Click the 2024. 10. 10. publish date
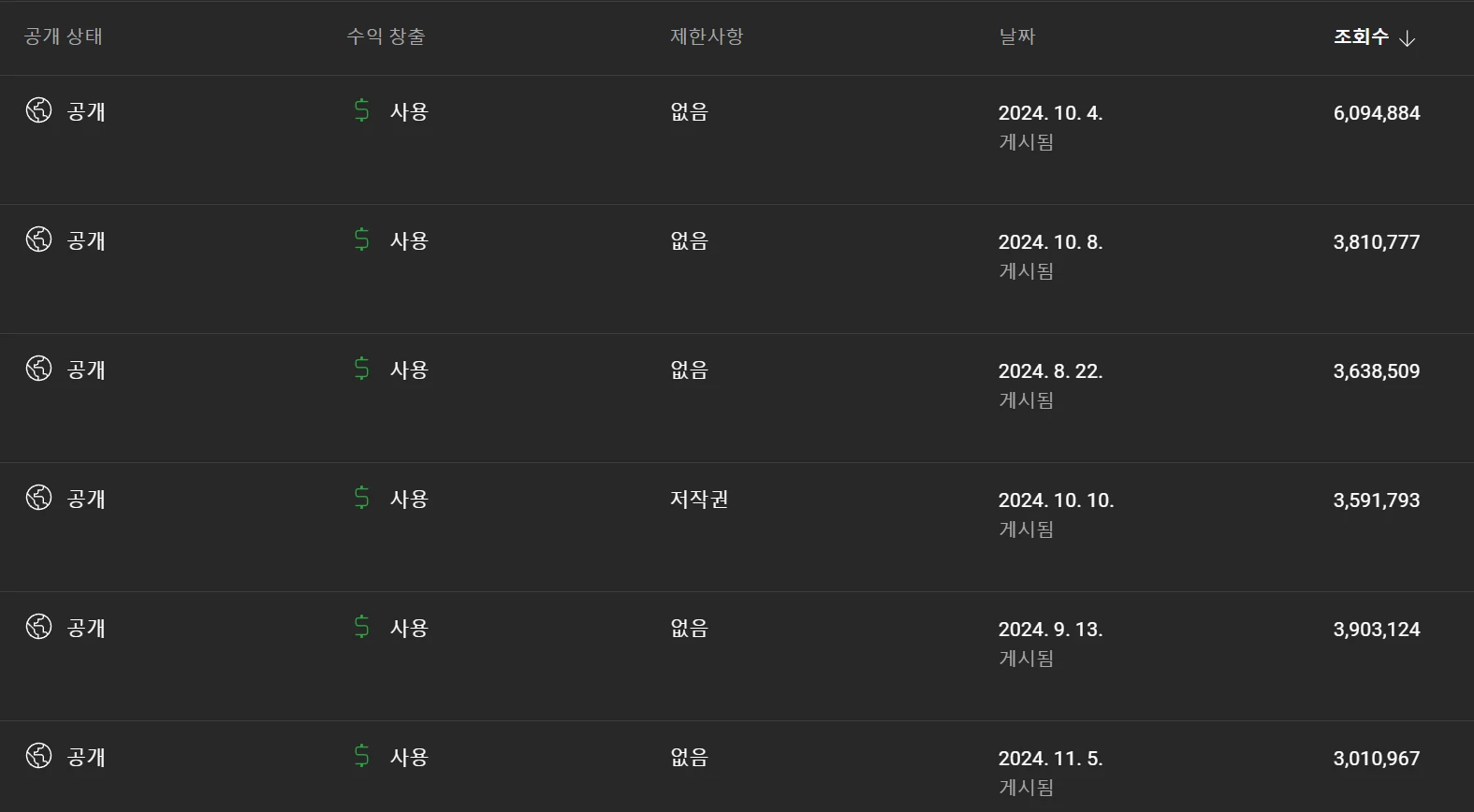Screen dimensions: 1474x812 point(1056,500)
